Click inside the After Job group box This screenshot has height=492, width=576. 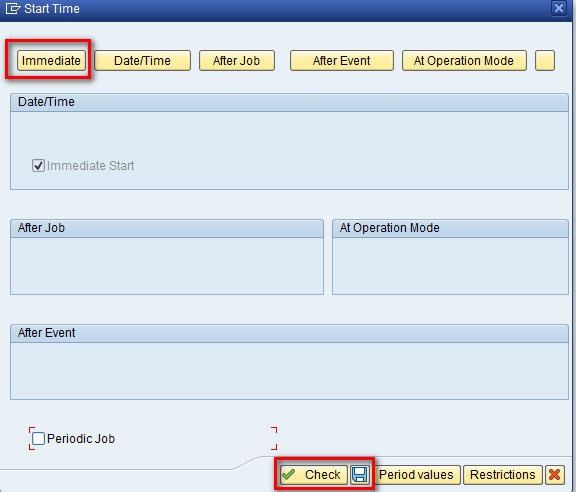click(167, 266)
